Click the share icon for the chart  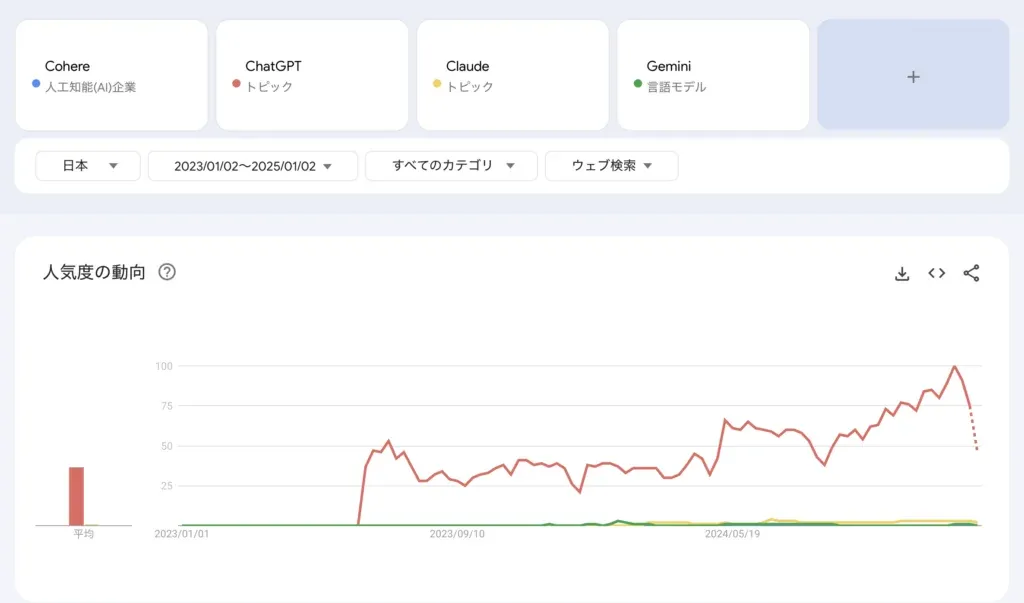point(971,273)
